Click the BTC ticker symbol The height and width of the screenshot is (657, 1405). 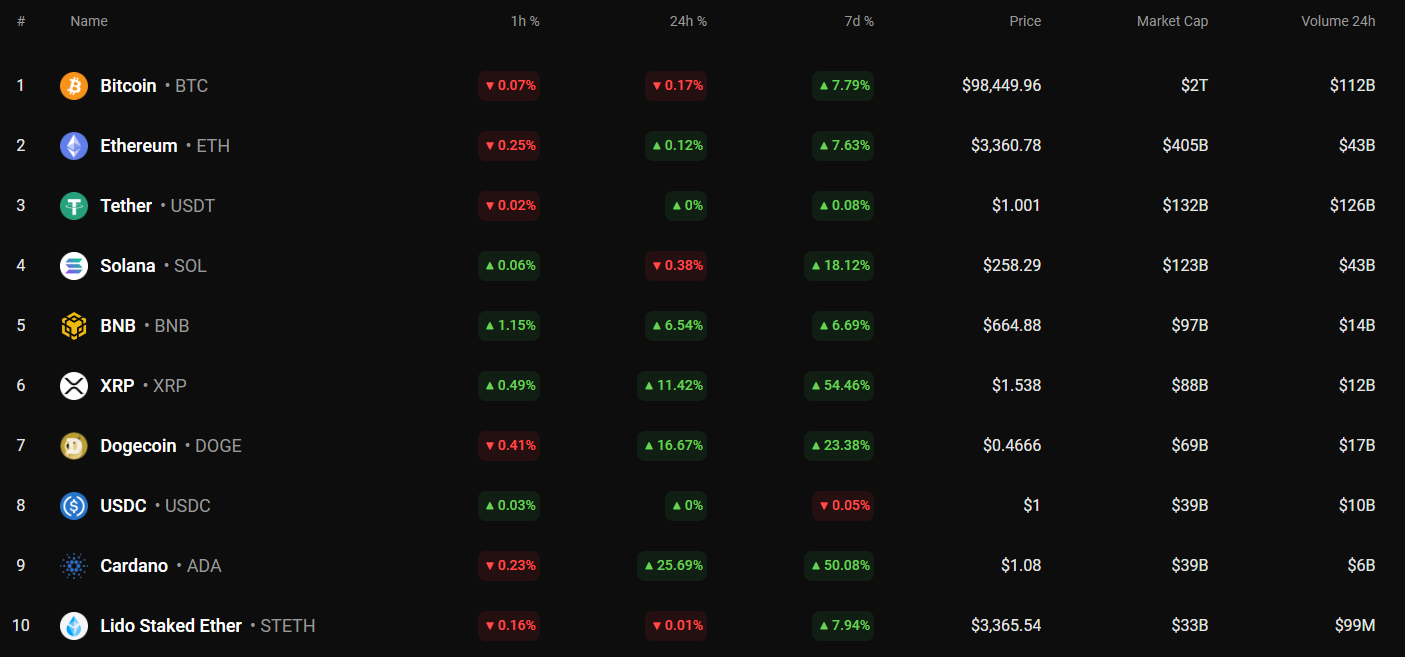(191, 86)
